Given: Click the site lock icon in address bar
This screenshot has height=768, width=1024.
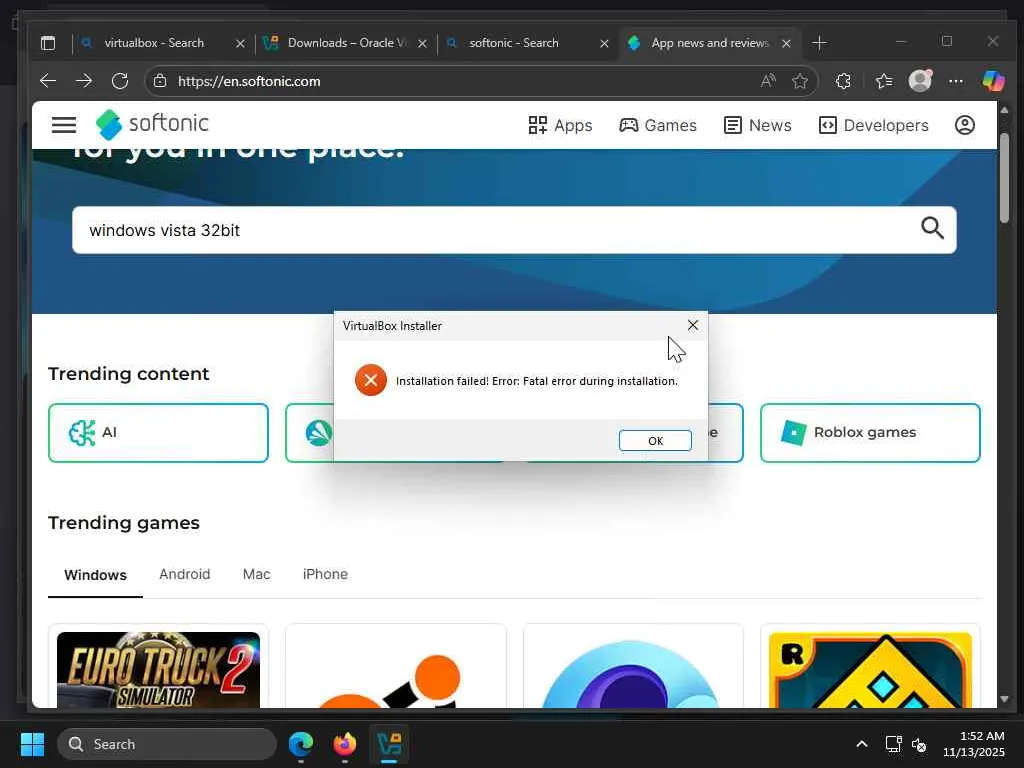Looking at the screenshot, I should click(x=160, y=81).
